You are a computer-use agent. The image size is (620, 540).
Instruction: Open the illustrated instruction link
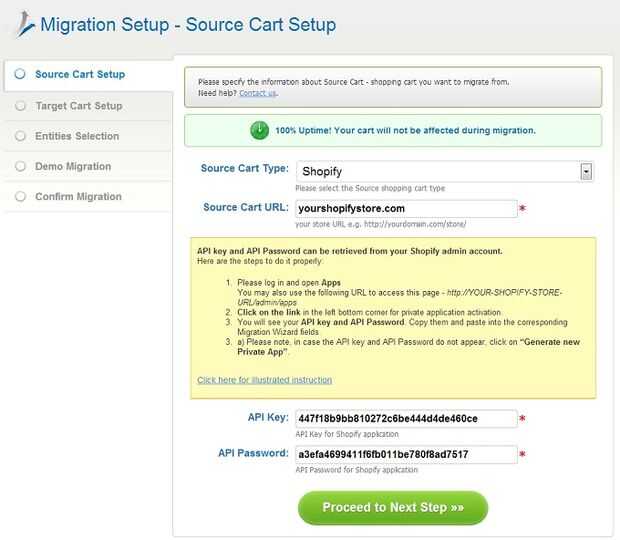264,380
